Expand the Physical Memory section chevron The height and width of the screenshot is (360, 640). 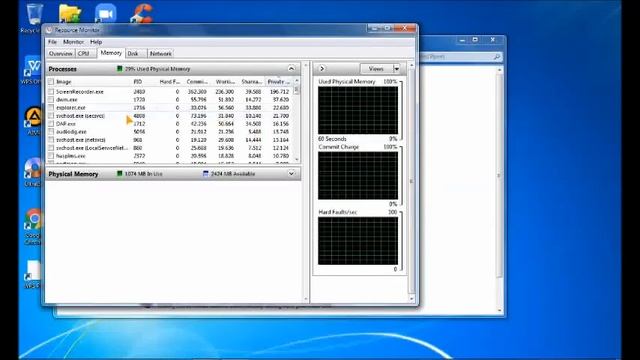[291, 173]
